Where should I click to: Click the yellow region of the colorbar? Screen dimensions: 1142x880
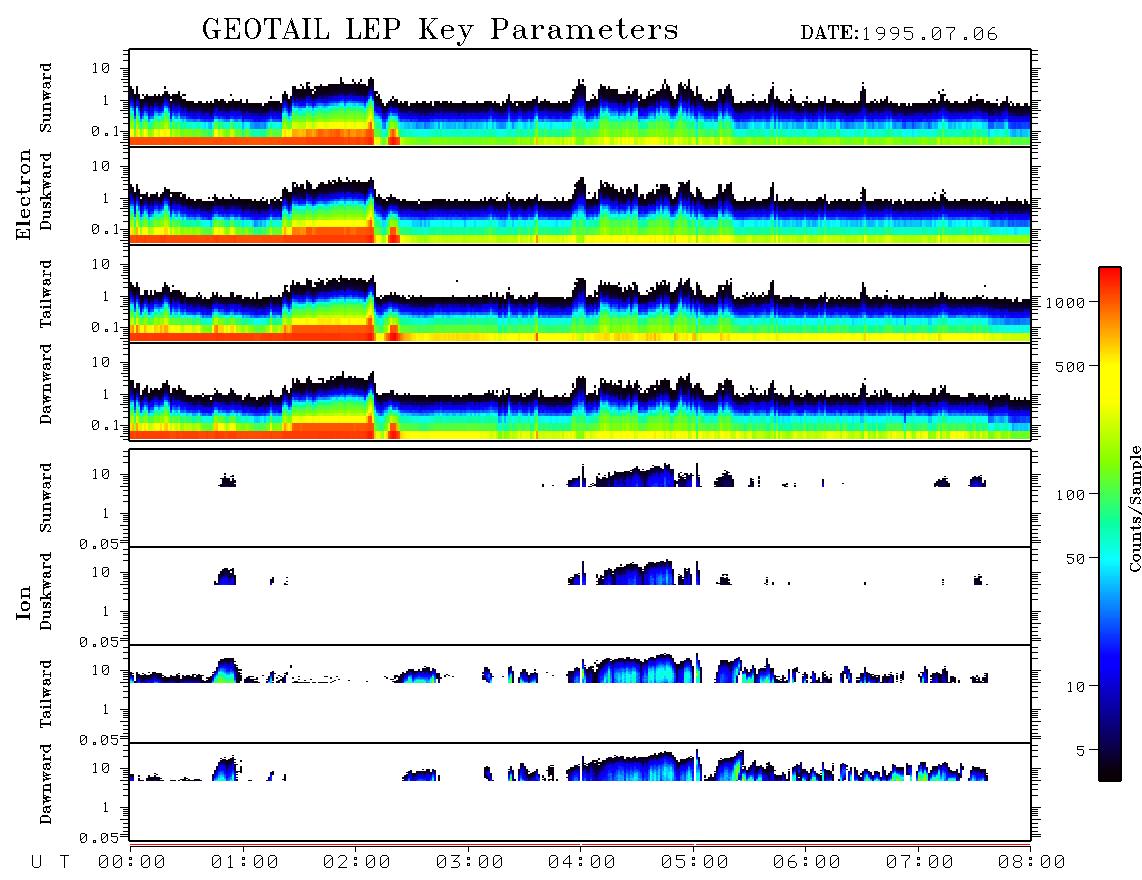click(x=1110, y=379)
